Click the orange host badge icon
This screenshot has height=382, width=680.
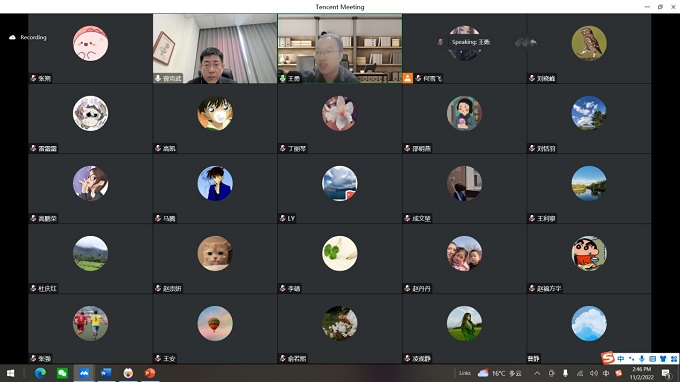pos(408,78)
